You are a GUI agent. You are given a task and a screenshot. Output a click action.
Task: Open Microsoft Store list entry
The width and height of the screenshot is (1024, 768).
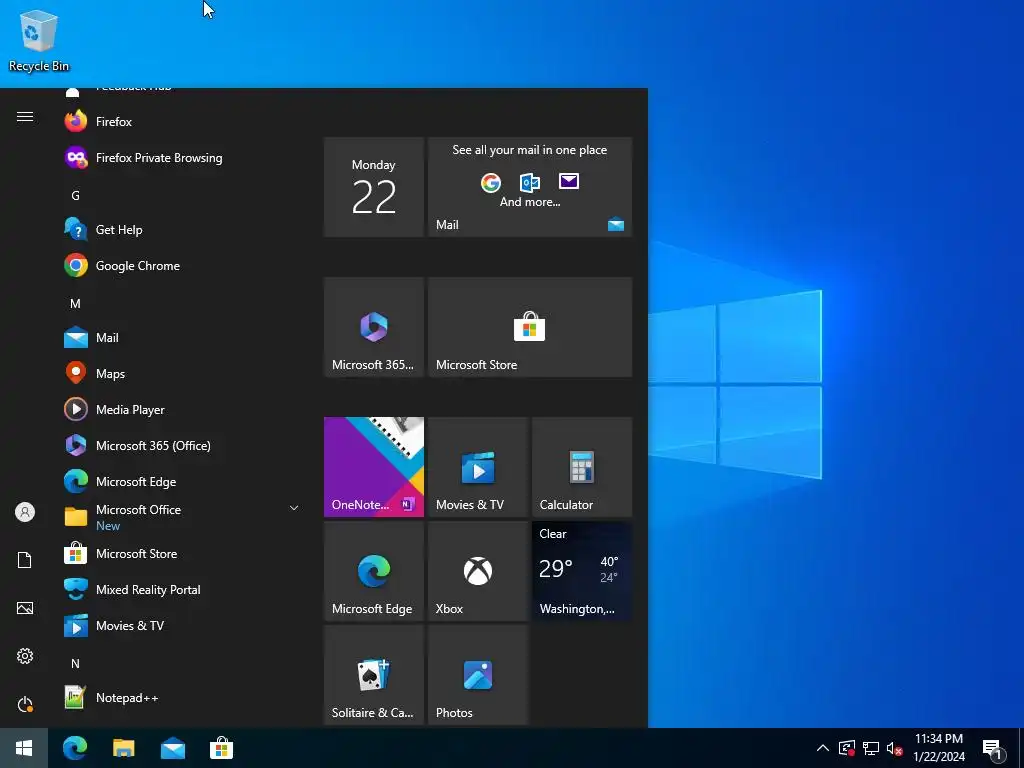[x=183, y=553]
